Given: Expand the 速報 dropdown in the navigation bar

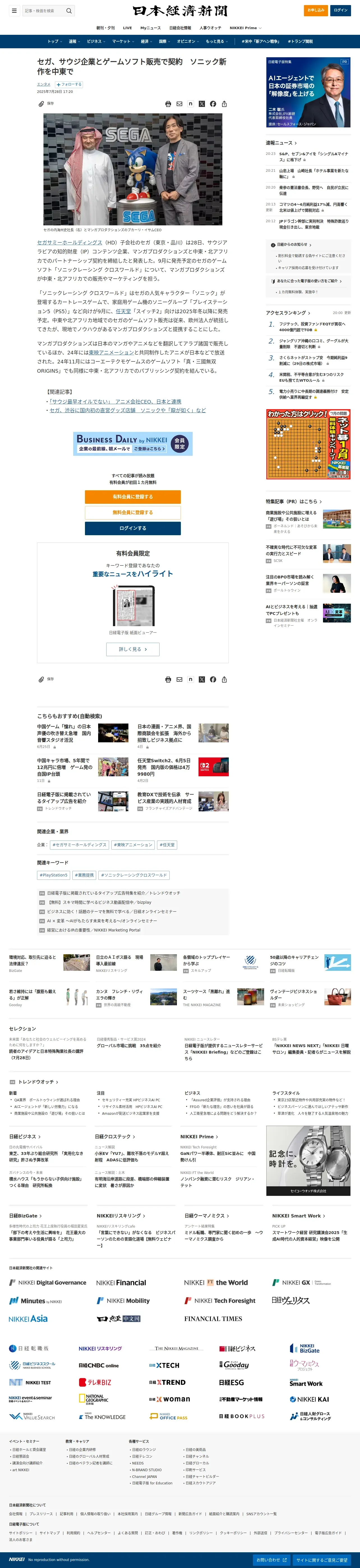Looking at the screenshot, I should click(74, 41).
